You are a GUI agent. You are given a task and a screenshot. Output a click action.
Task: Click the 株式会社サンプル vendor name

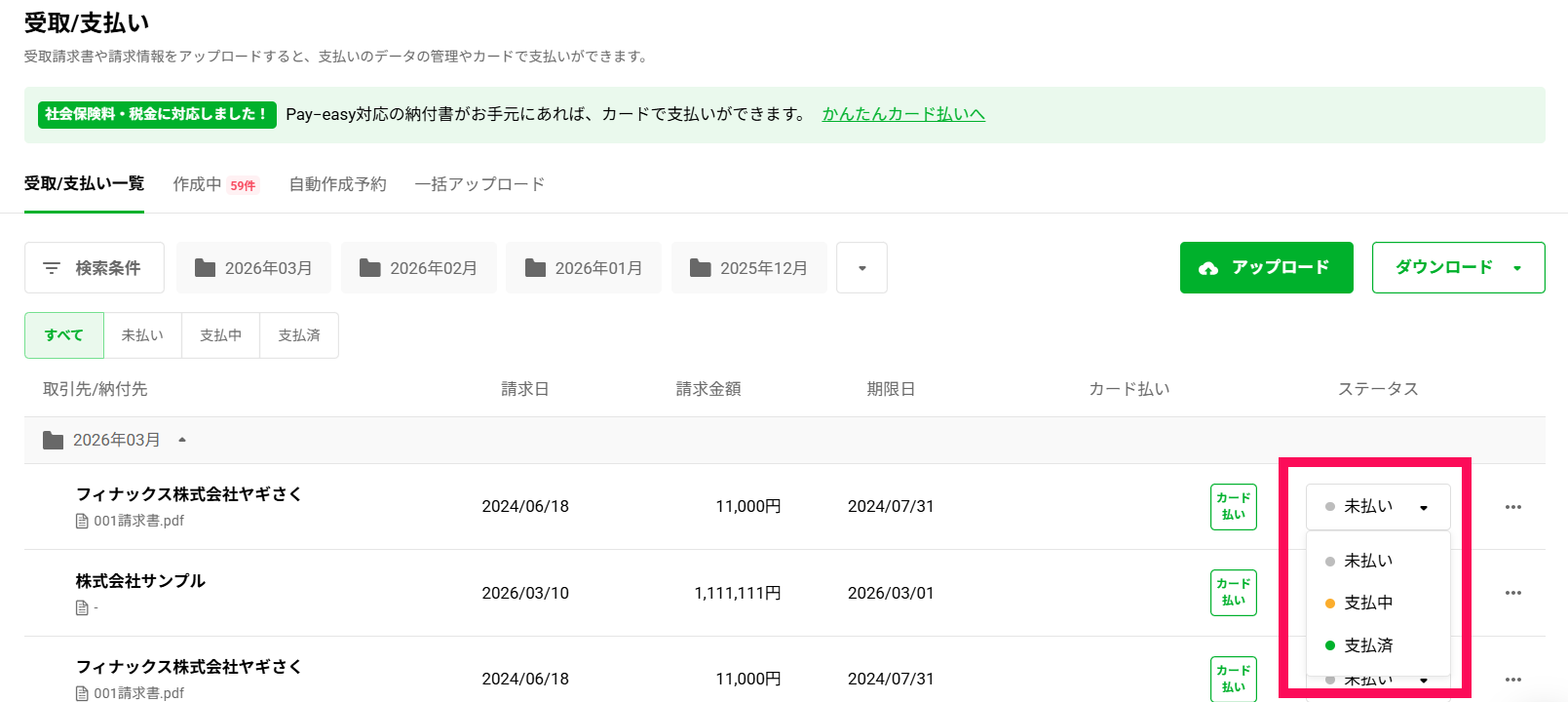(x=140, y=581)
